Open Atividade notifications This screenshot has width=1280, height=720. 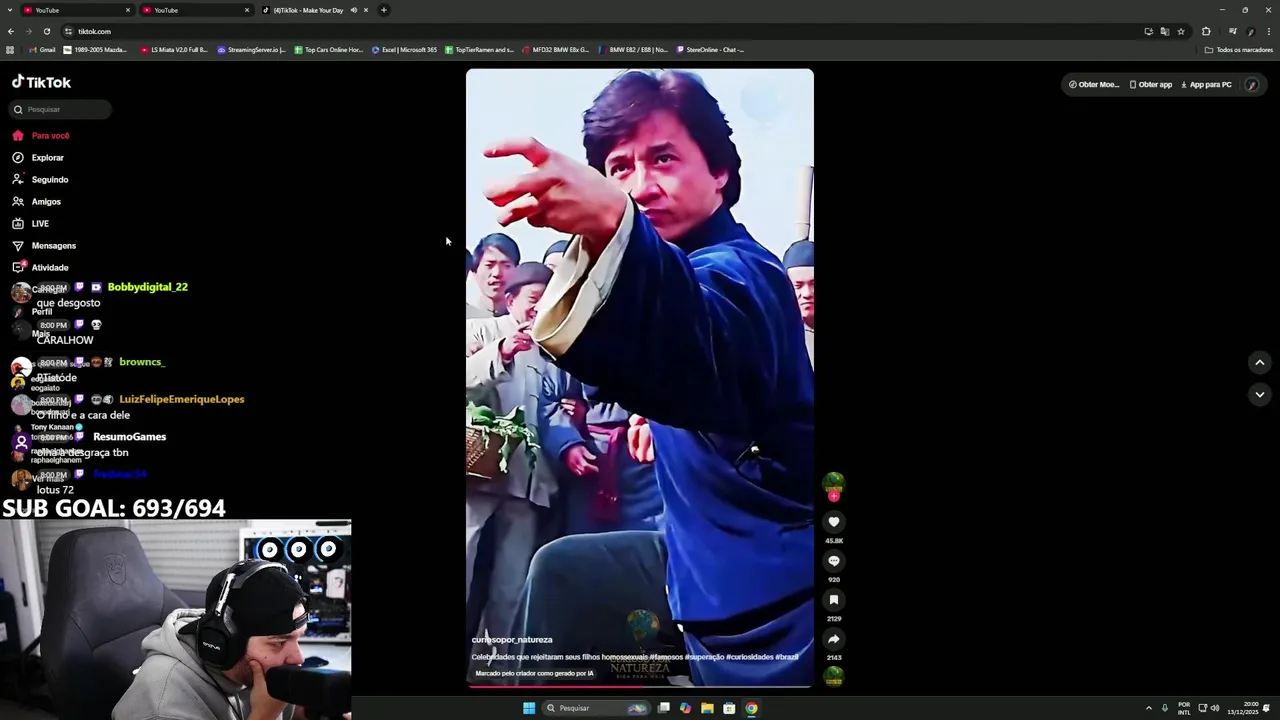point(40,268)
